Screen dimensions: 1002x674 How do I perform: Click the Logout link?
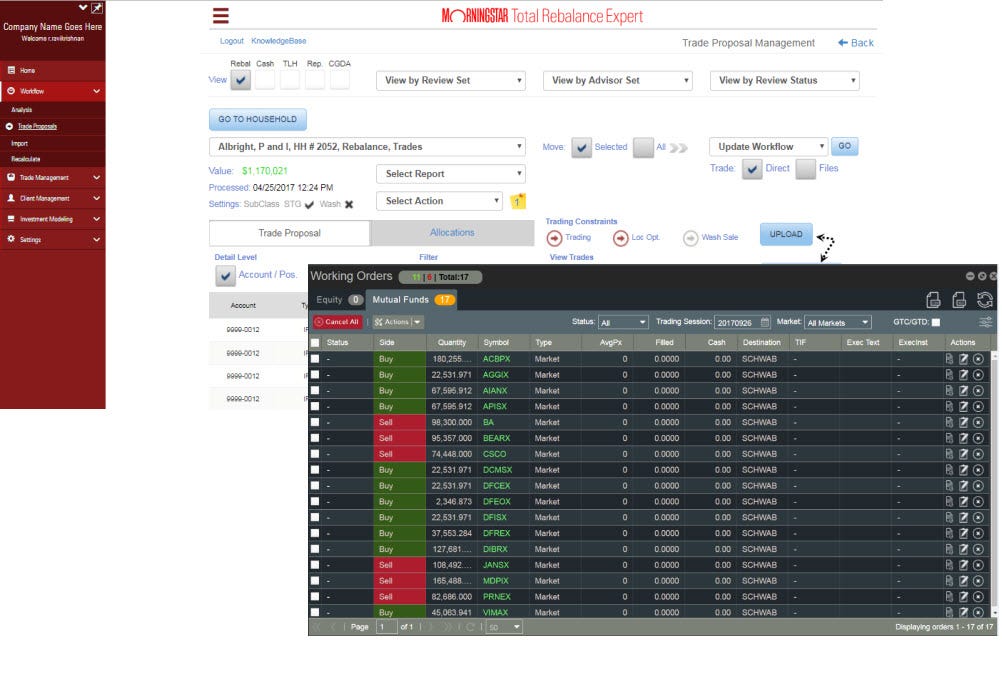click(231, 41)
